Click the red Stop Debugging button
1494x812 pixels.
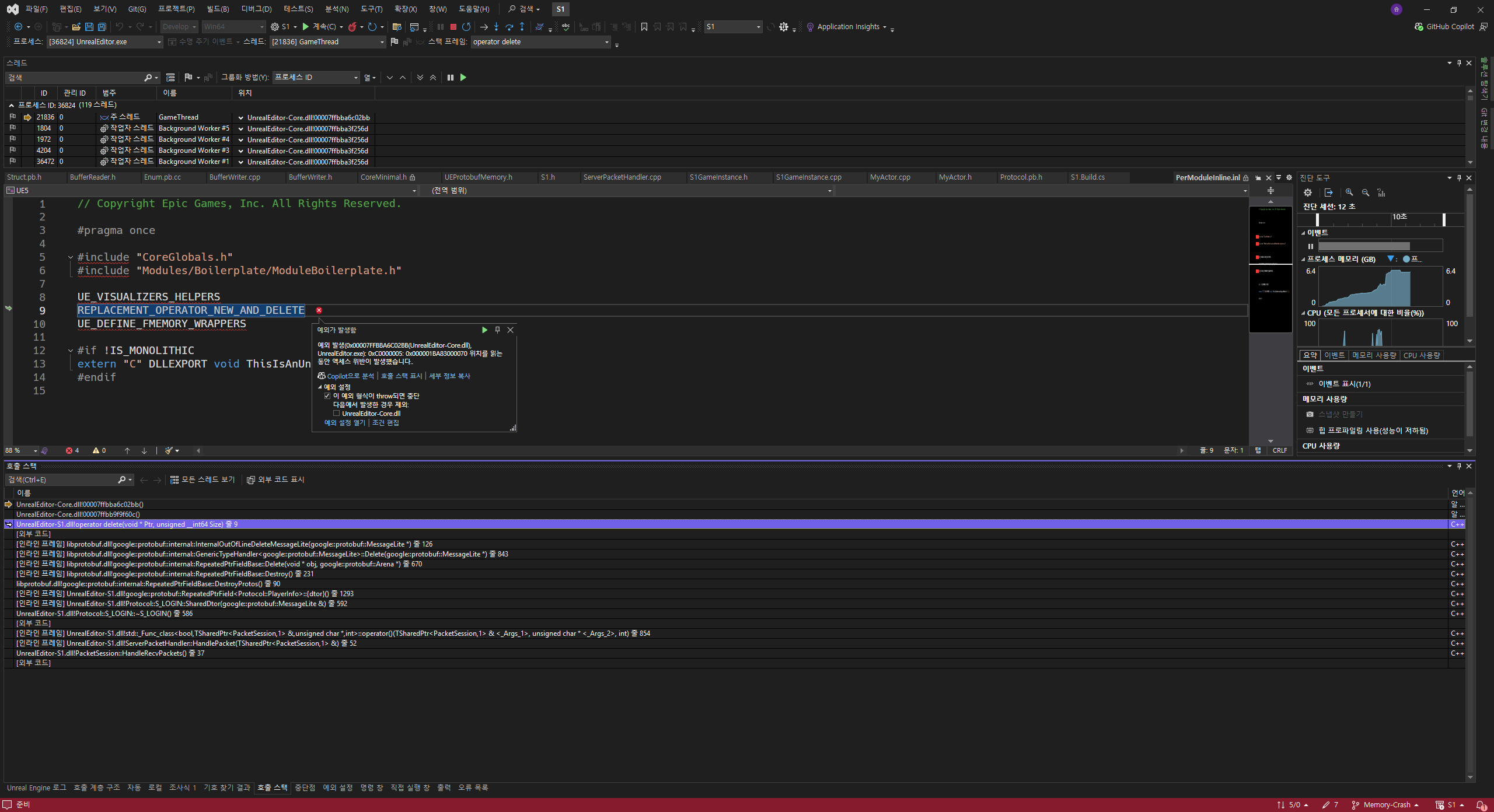pyautogui.click(x=453, y=27)
